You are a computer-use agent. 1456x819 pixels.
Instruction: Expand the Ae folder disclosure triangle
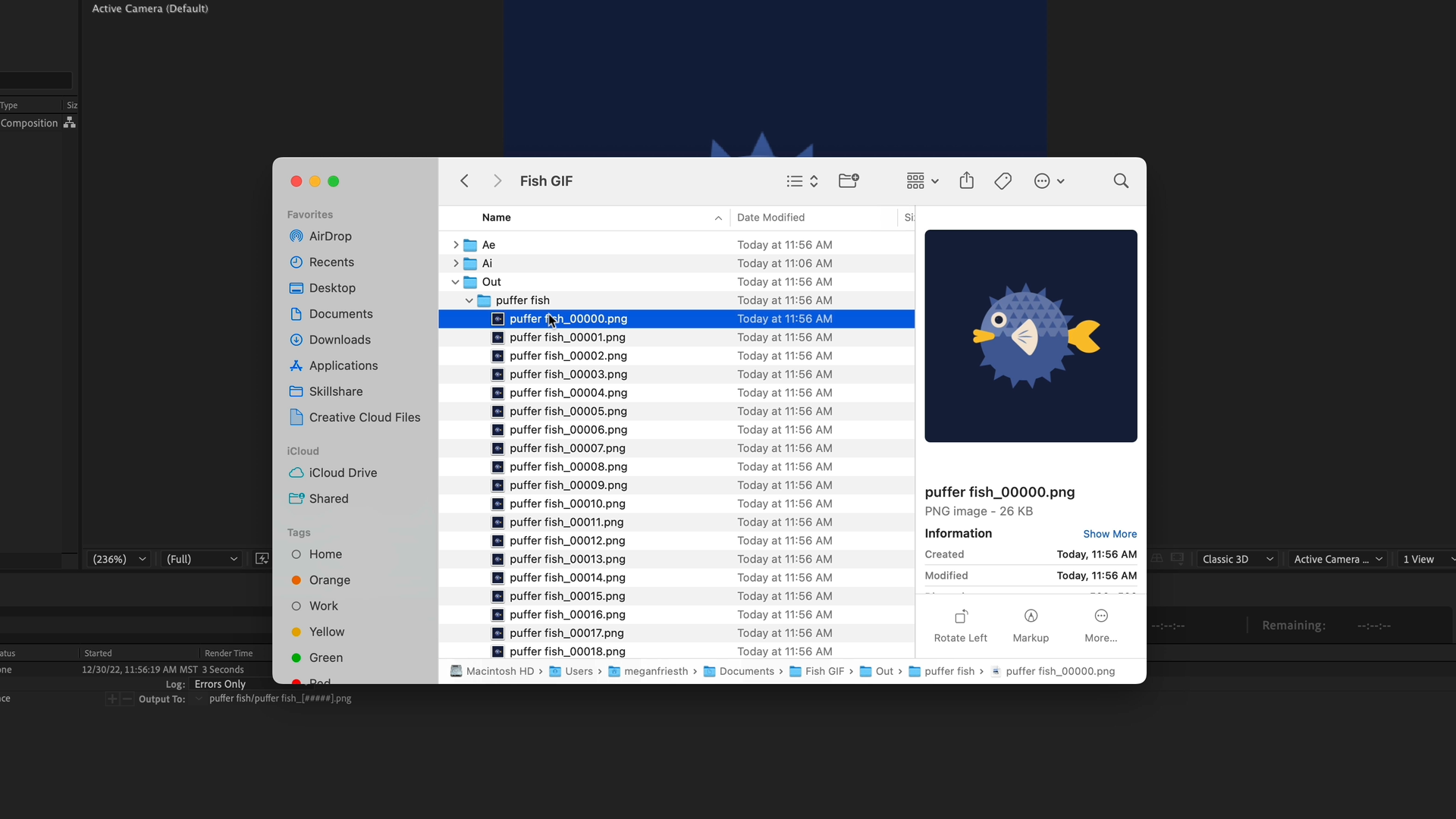[x=456, y=245]
